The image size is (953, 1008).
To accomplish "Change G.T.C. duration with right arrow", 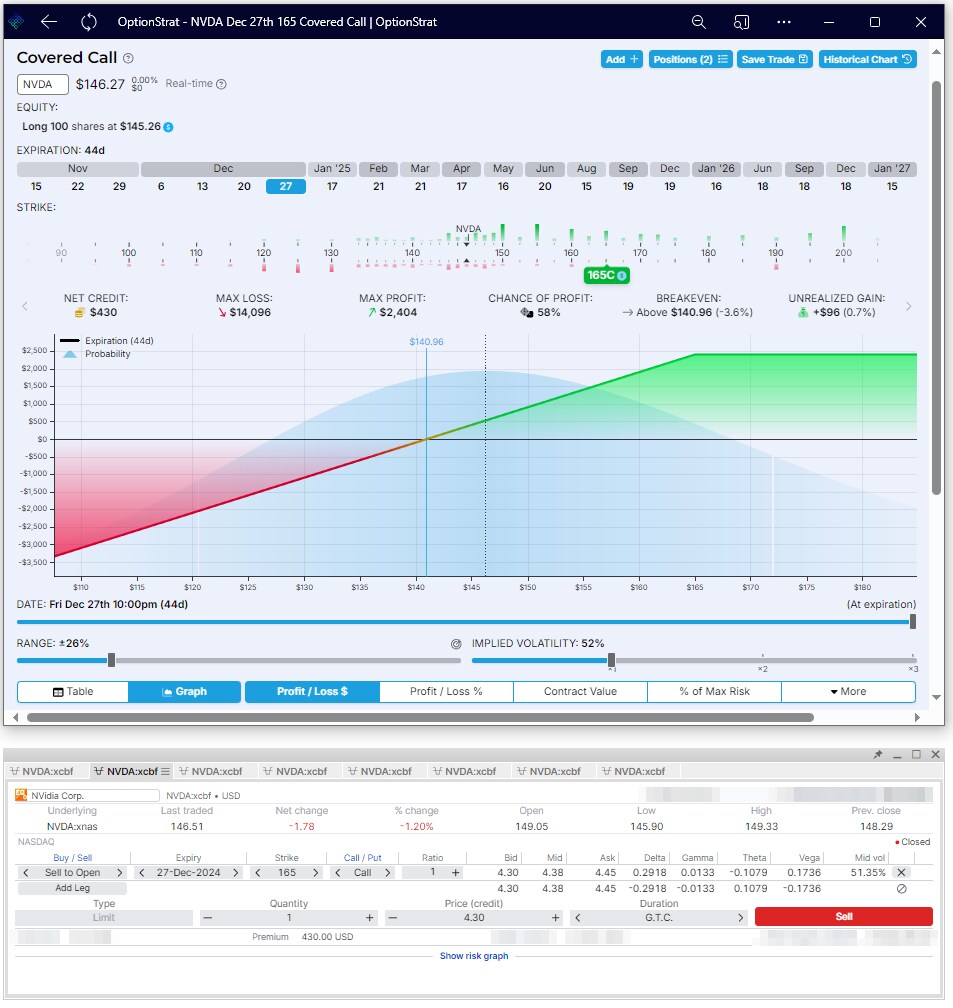I will click(x=740, y=918).
